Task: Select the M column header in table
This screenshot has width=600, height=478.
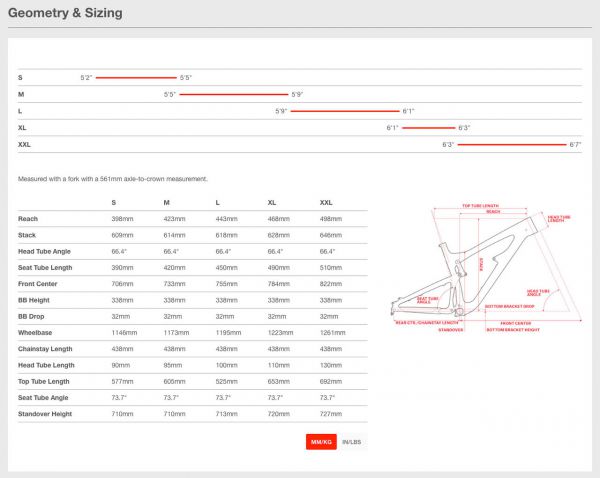Action: [x=166, y=203]
